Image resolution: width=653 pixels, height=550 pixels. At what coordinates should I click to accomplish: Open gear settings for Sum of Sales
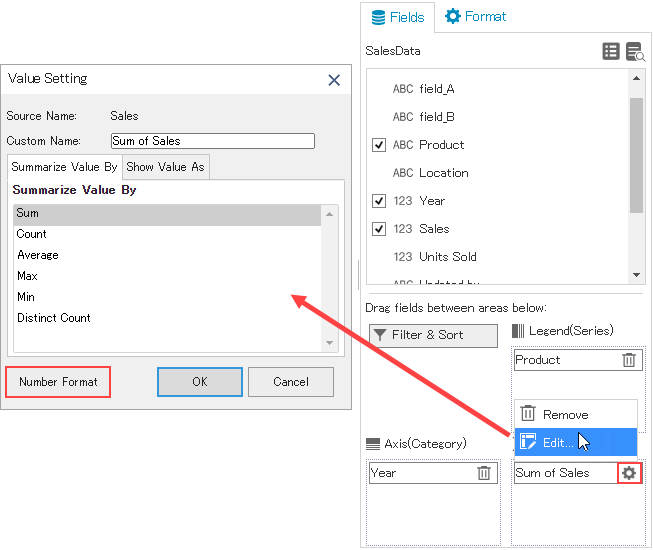click(x=629, y=473)
